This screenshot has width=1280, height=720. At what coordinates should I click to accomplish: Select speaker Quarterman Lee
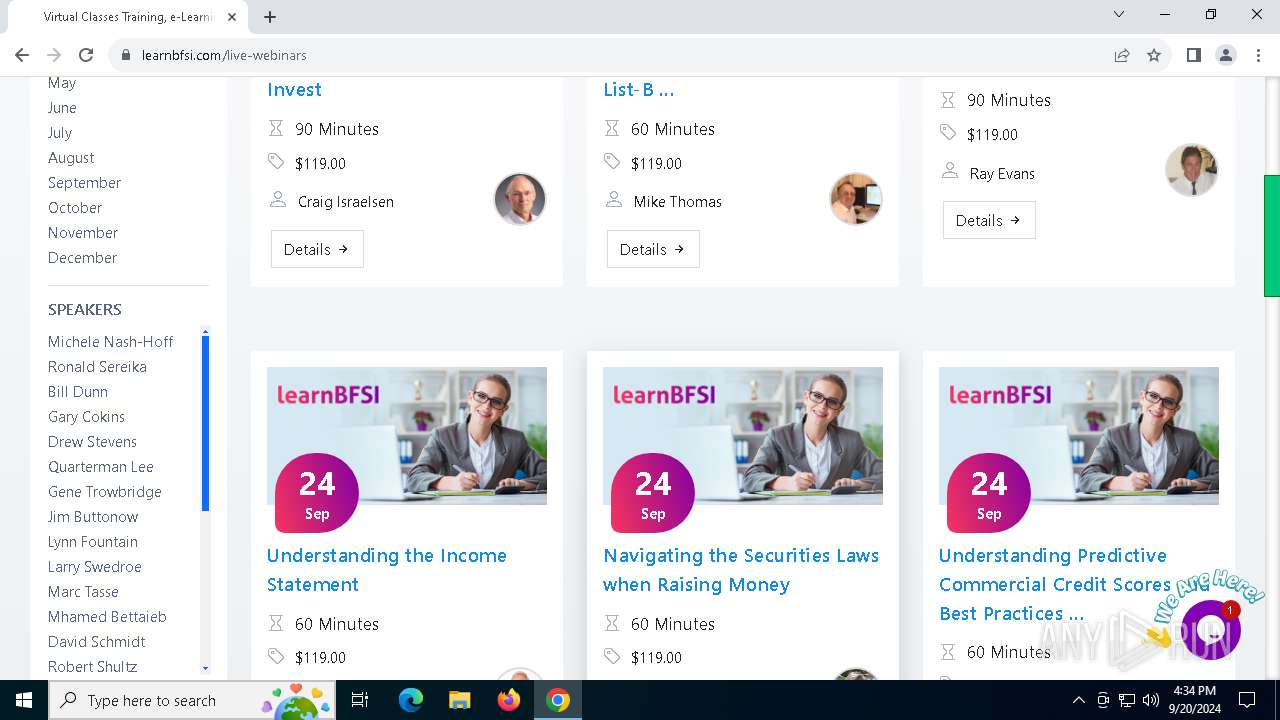point(101,467)
